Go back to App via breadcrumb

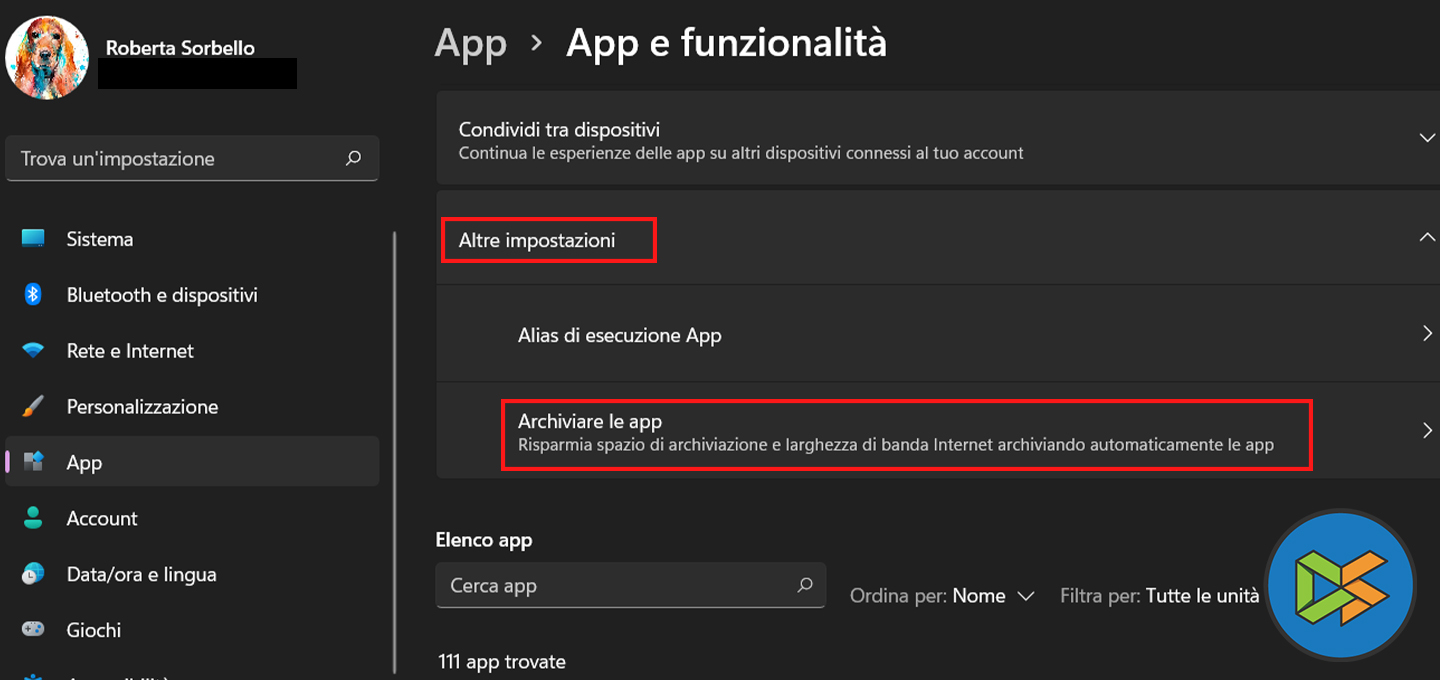tap(470, 44)
